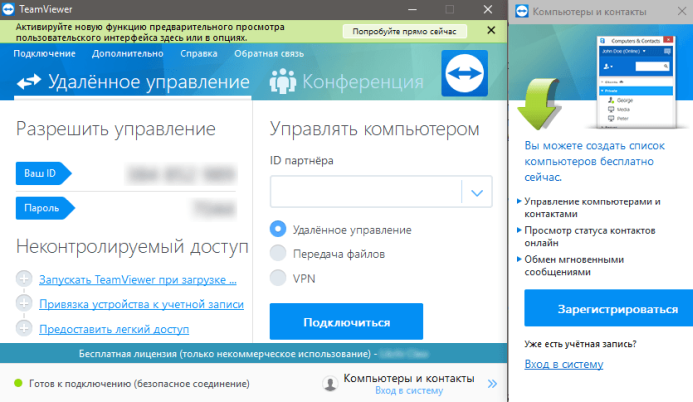Click the Подключиться button
The image size is (693, 402).
tap(346, 322)
